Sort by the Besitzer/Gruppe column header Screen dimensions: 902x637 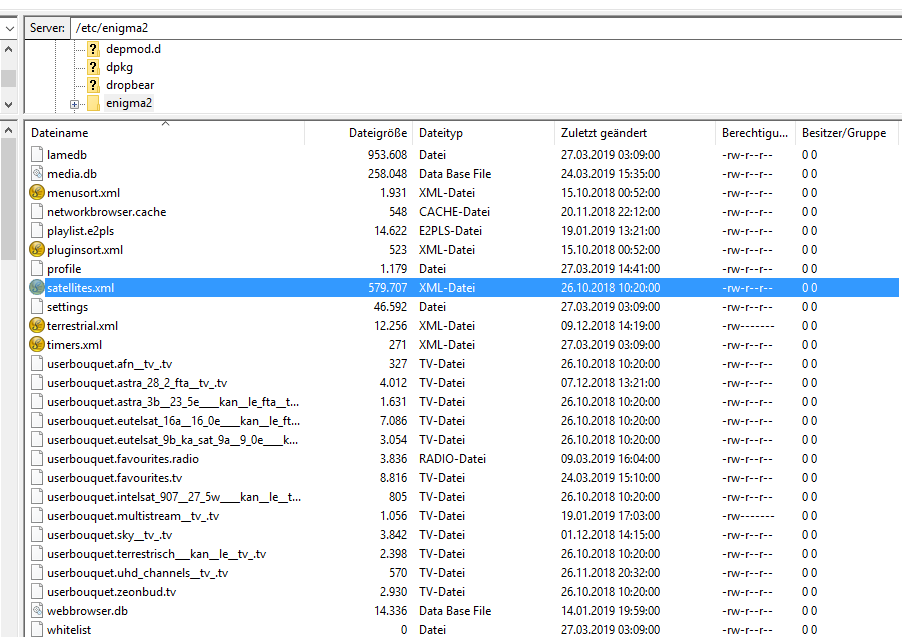click(x=846, y=133)
